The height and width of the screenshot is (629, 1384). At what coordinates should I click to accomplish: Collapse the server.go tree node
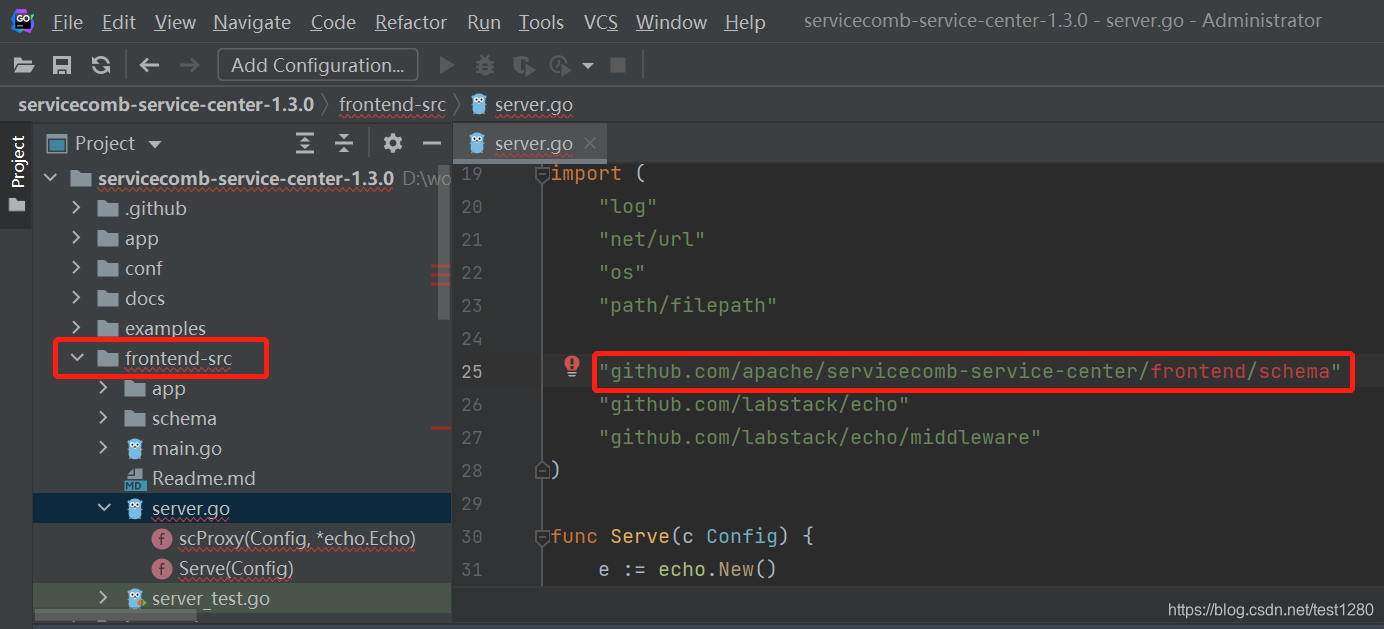(x=104, y=508)
